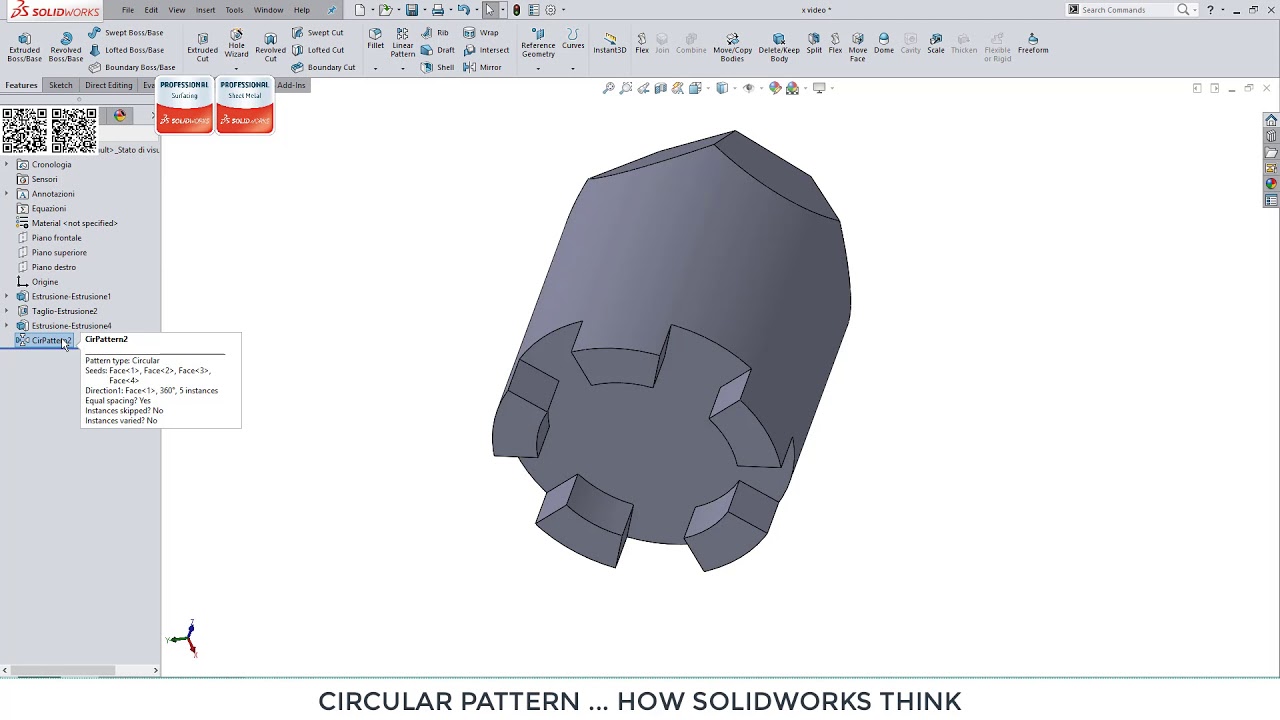Select the Extruded Cut tool
Screen dimensions: 1280x720
click(202, 46)
